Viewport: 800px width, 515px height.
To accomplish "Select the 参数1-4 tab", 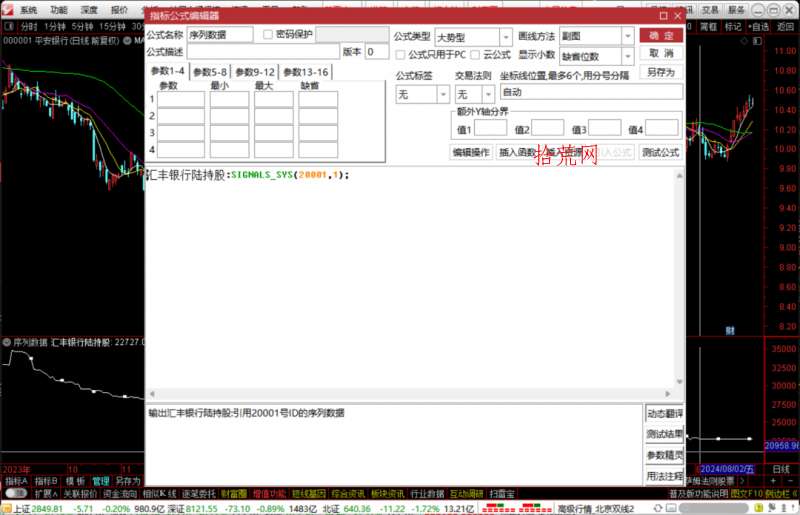I will 167,71.
